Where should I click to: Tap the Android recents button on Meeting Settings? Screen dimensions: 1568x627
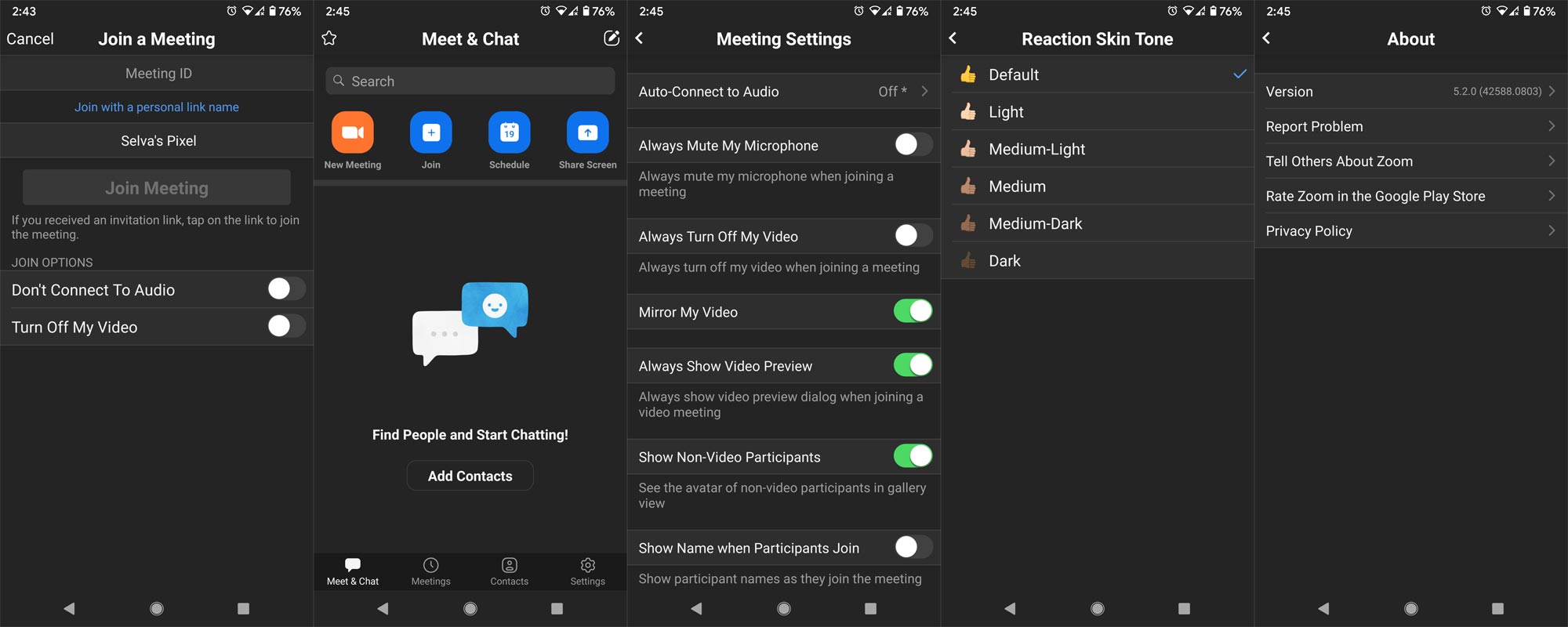[870, 608]
